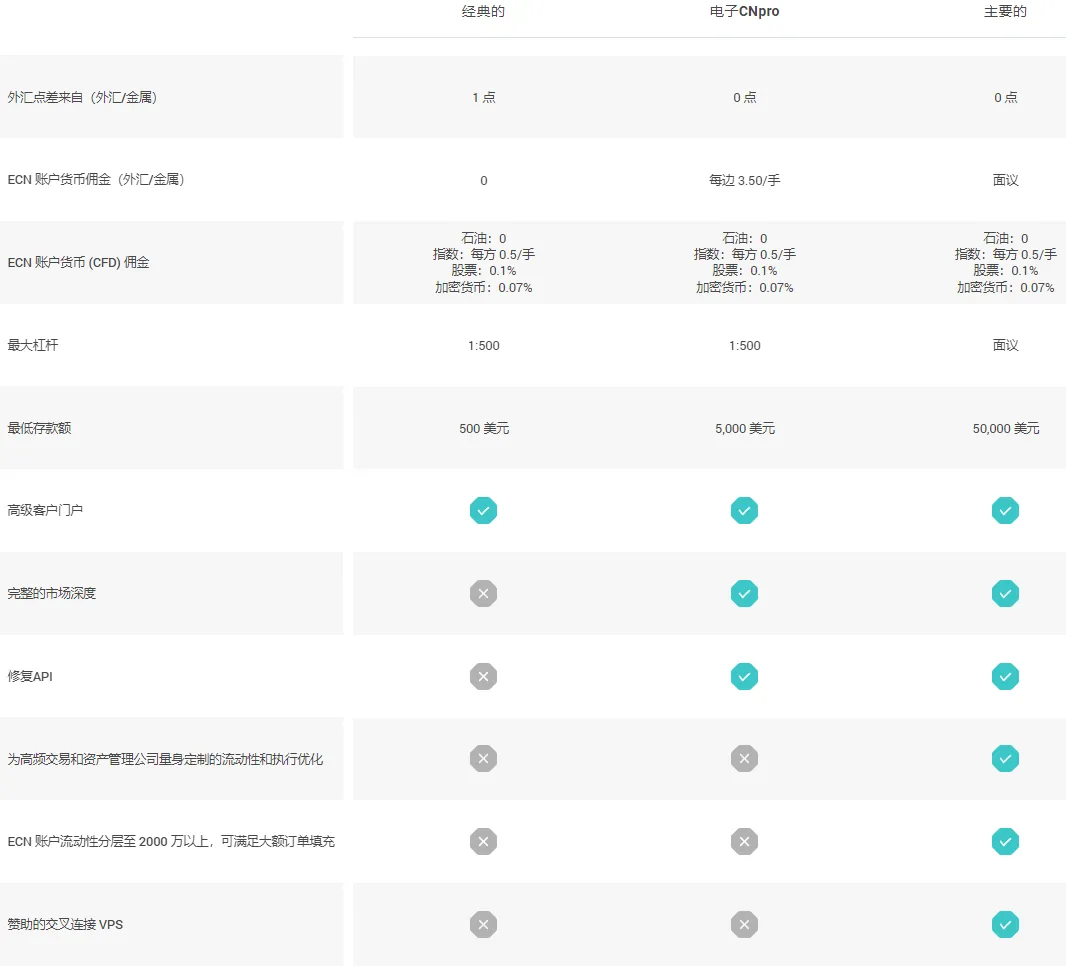The image size is (1066, 966).
Task: Click the 高级客户门户 checkmark under 主要的
Action: coord(1005,511)
